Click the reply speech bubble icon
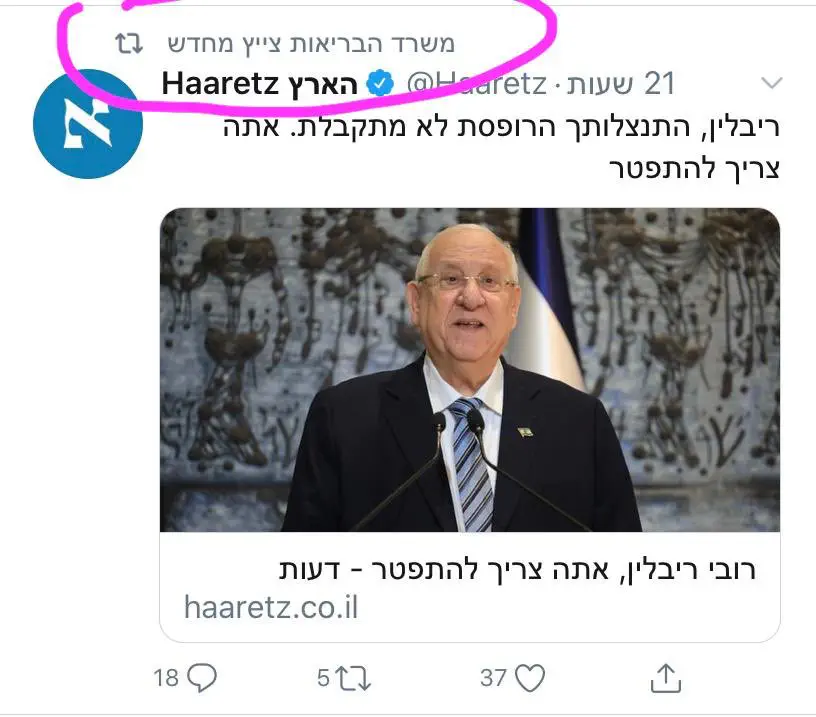 pos(202,677)
